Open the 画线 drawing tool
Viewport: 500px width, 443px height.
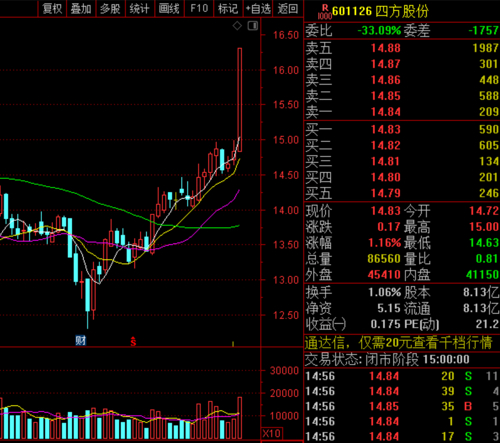(x=169, y=8)
